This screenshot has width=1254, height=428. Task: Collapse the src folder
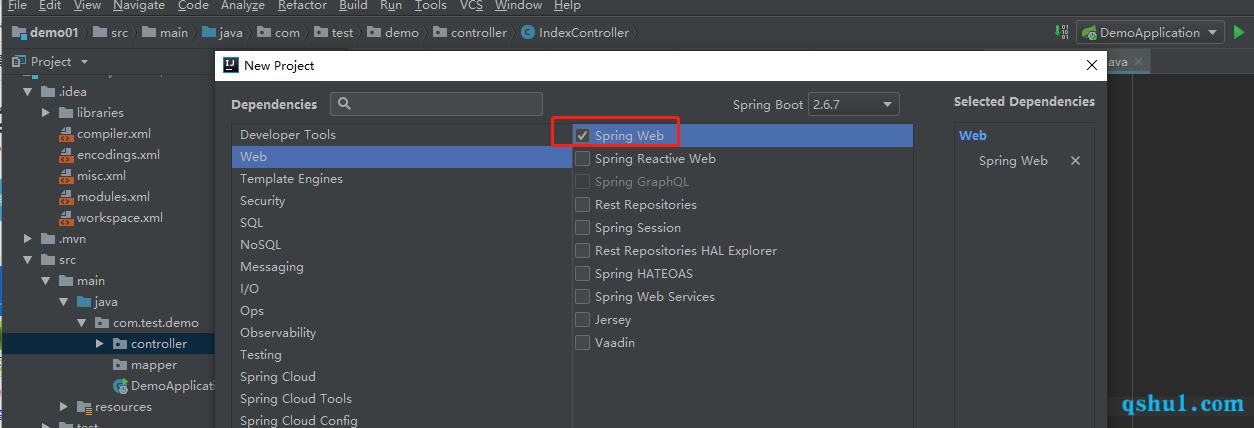28,260
